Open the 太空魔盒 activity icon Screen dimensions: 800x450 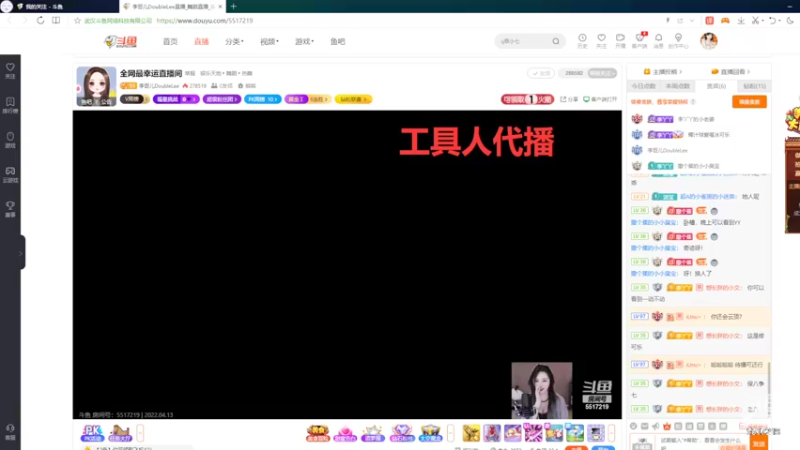[x=430, y=433]
